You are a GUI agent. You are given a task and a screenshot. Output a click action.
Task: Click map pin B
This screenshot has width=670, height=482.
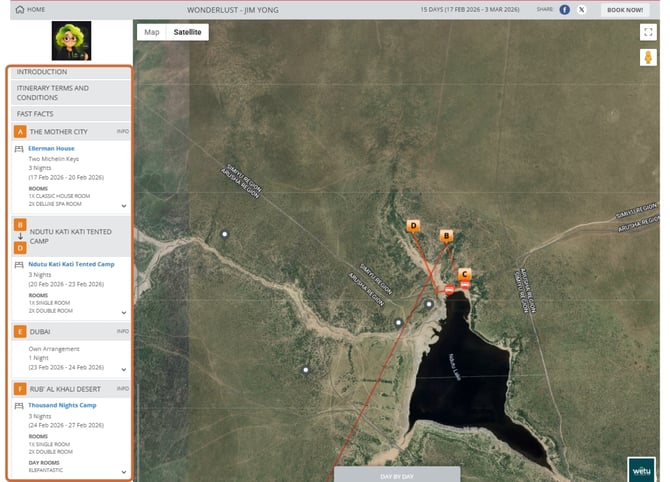coord(446,235)
